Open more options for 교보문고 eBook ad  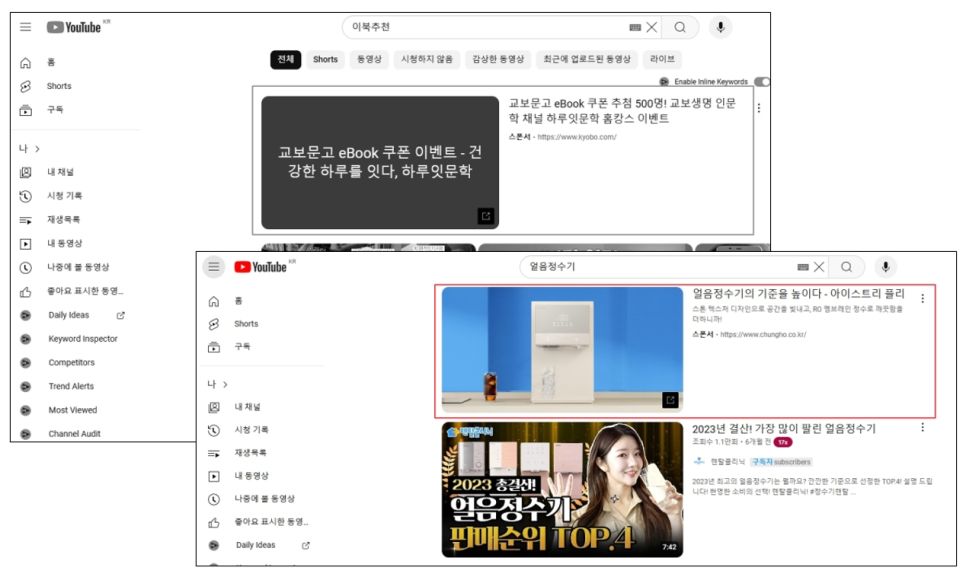tap(758, 108)
